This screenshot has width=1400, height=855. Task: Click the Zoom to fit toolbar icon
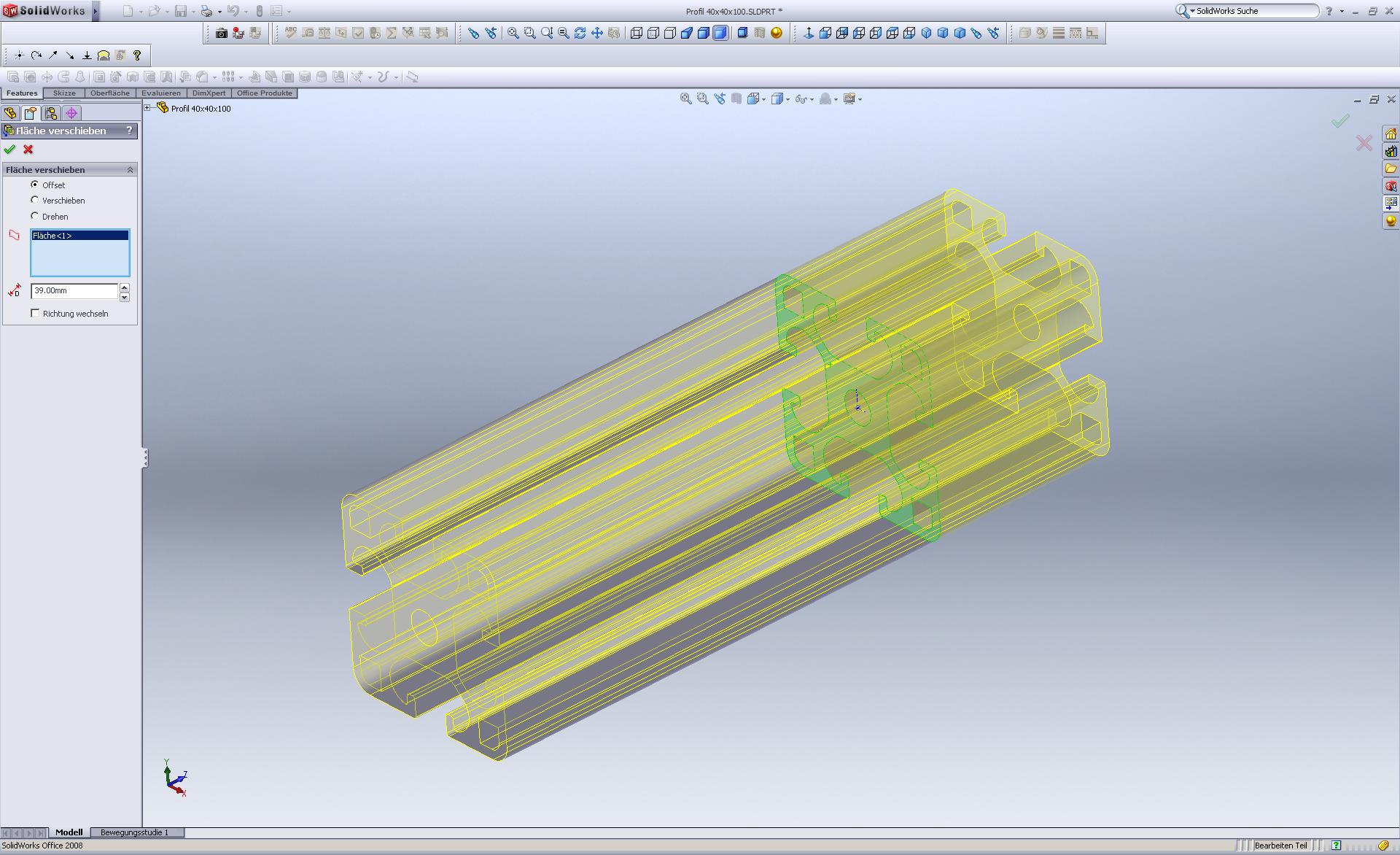coord(513,33)
